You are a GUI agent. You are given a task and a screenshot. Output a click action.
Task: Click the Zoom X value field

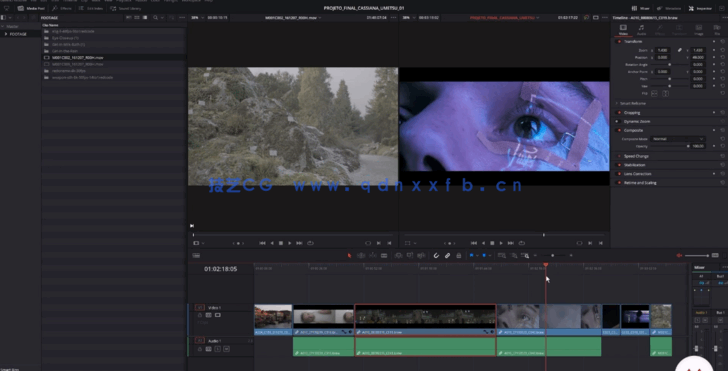coord(663,50)
